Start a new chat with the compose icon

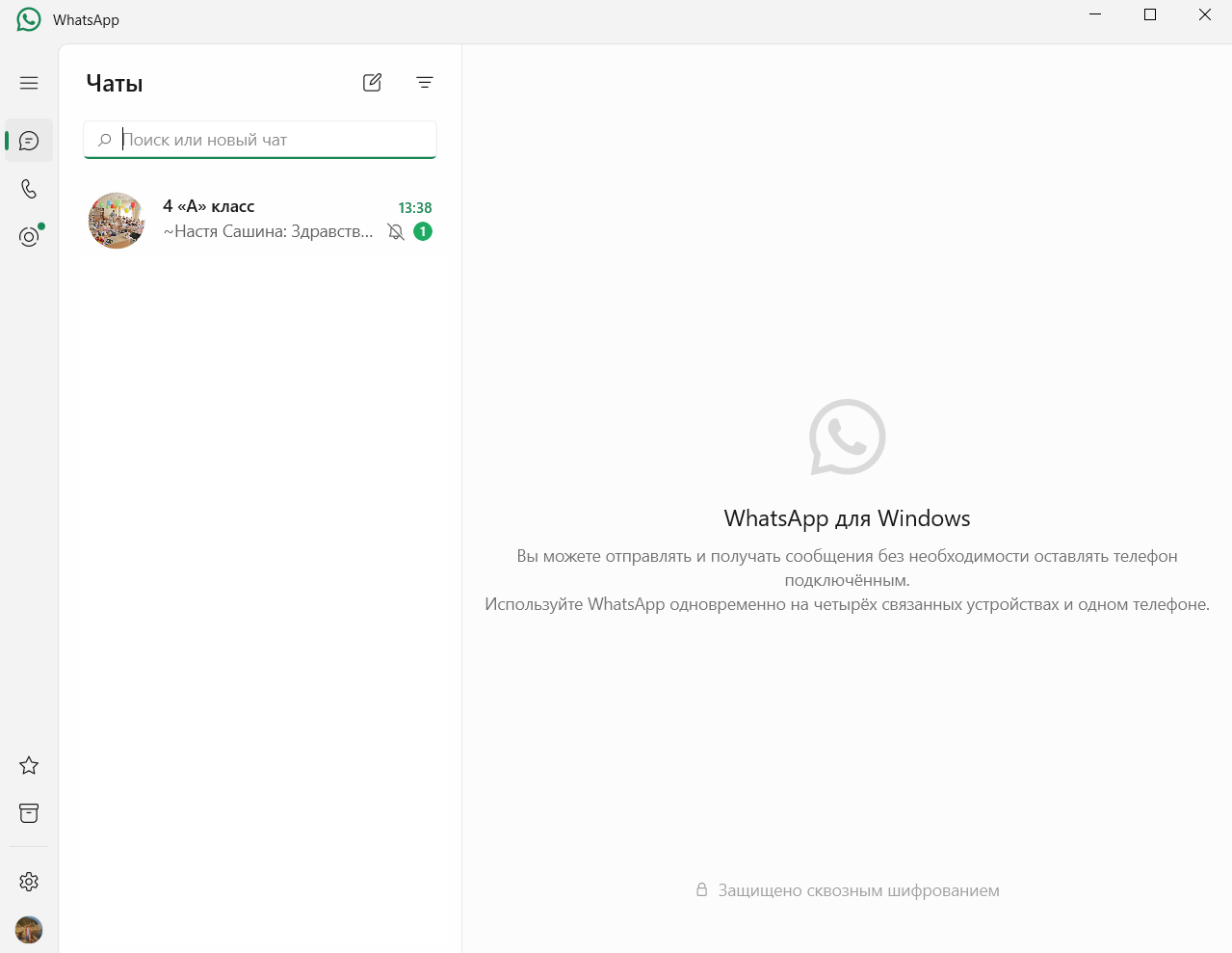372,83
